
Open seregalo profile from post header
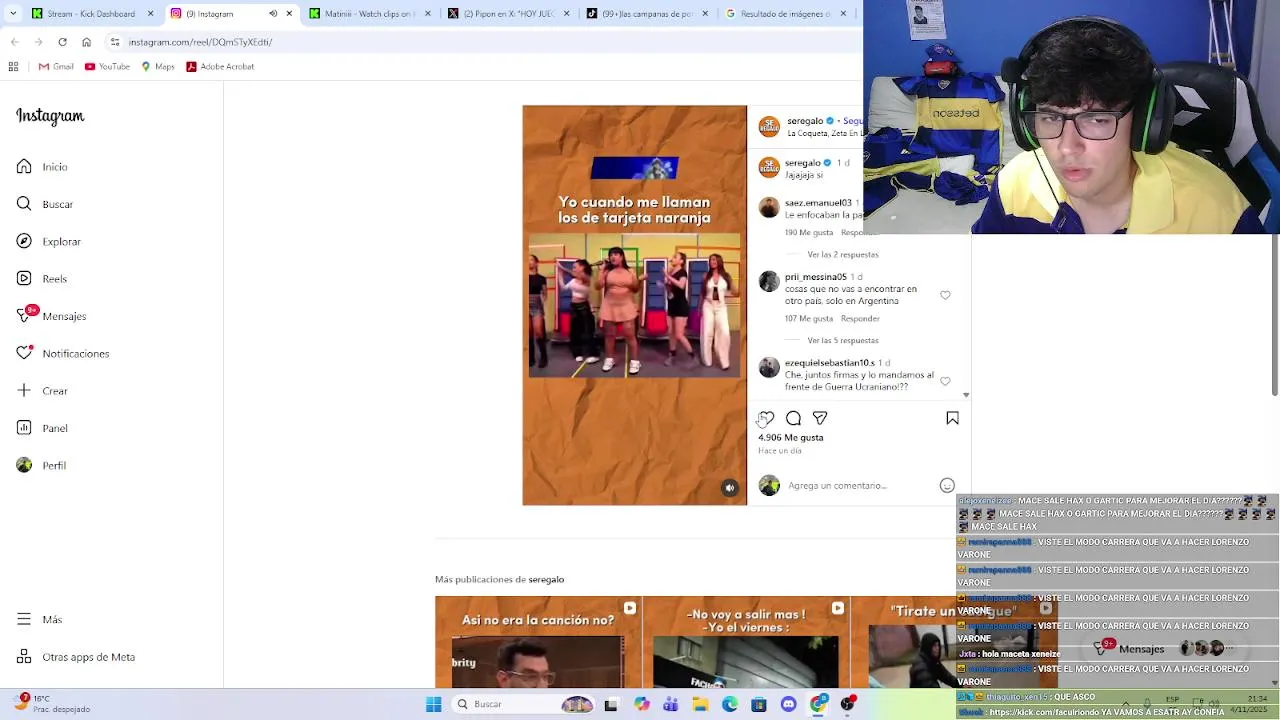(804, 121)
